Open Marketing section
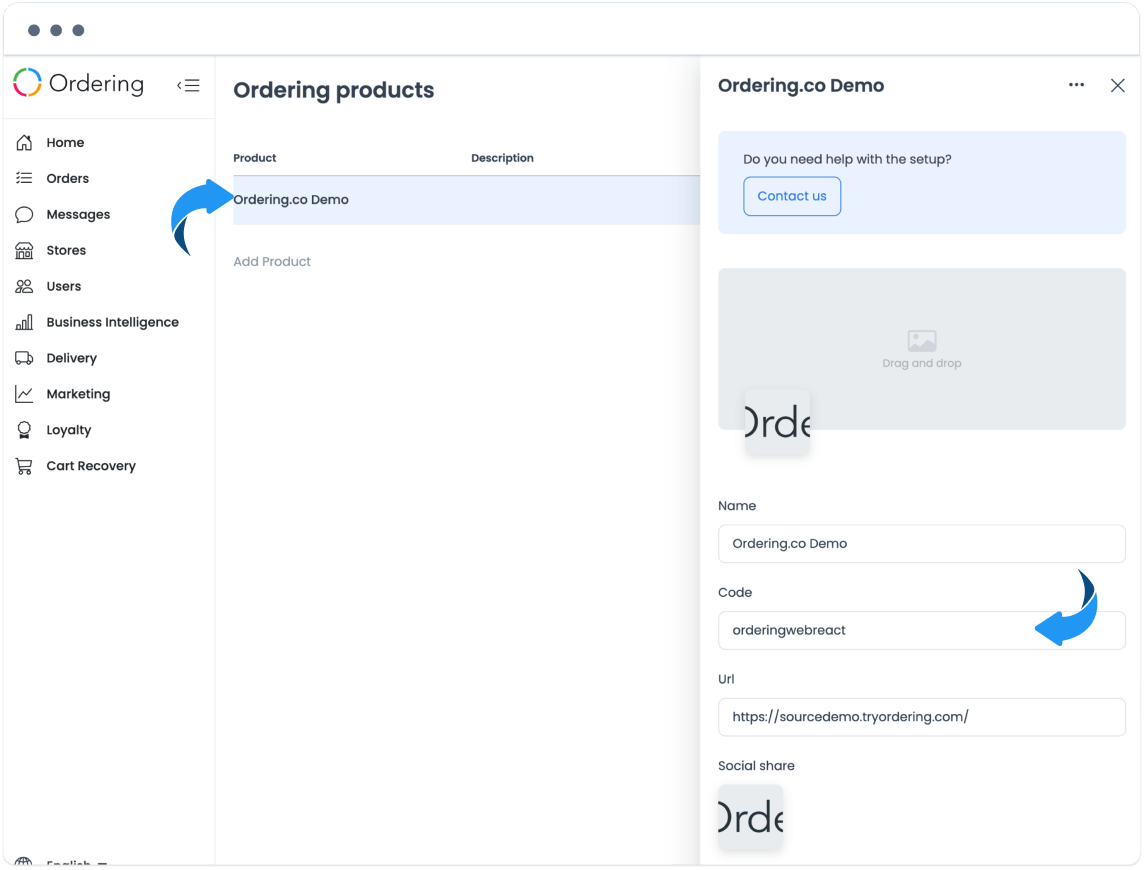The width and height of the screenshot is (1144, 870). tap(78, 394)
